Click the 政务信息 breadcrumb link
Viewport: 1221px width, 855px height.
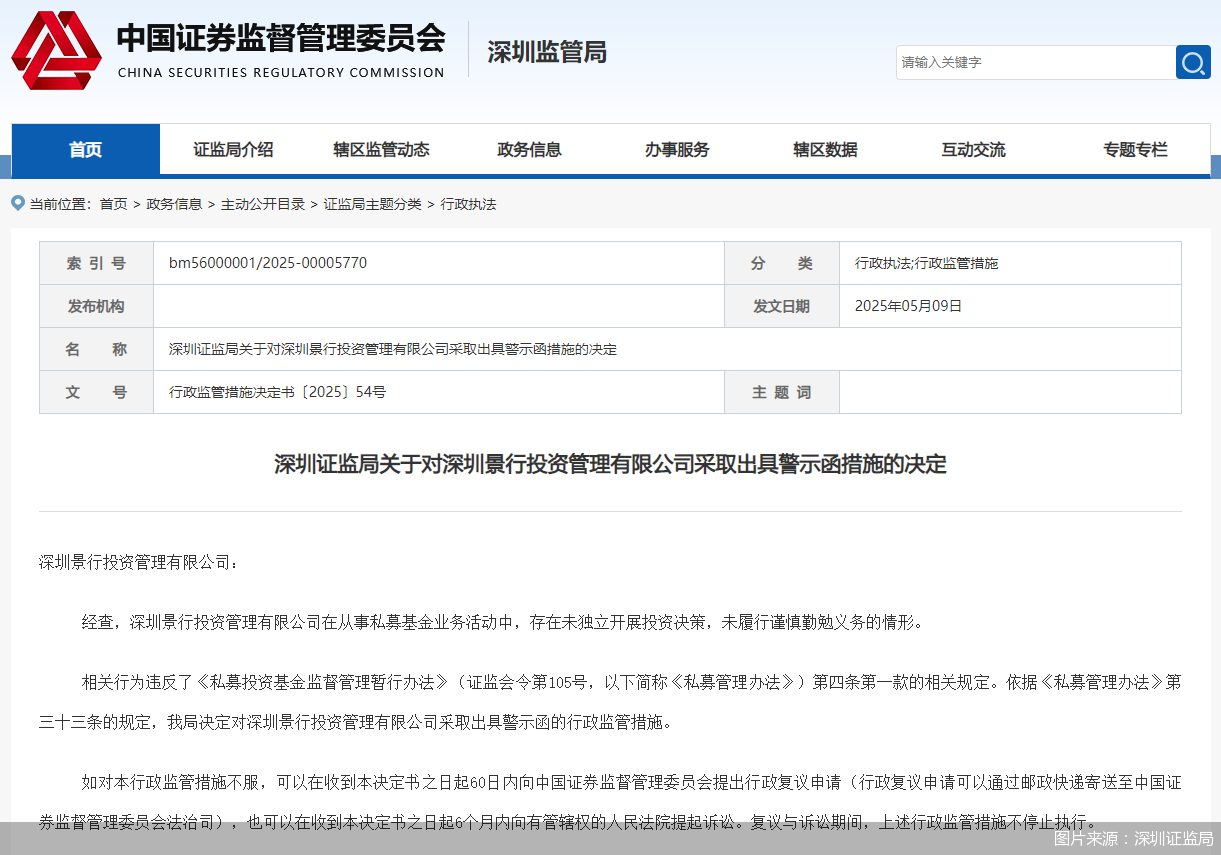174,204
